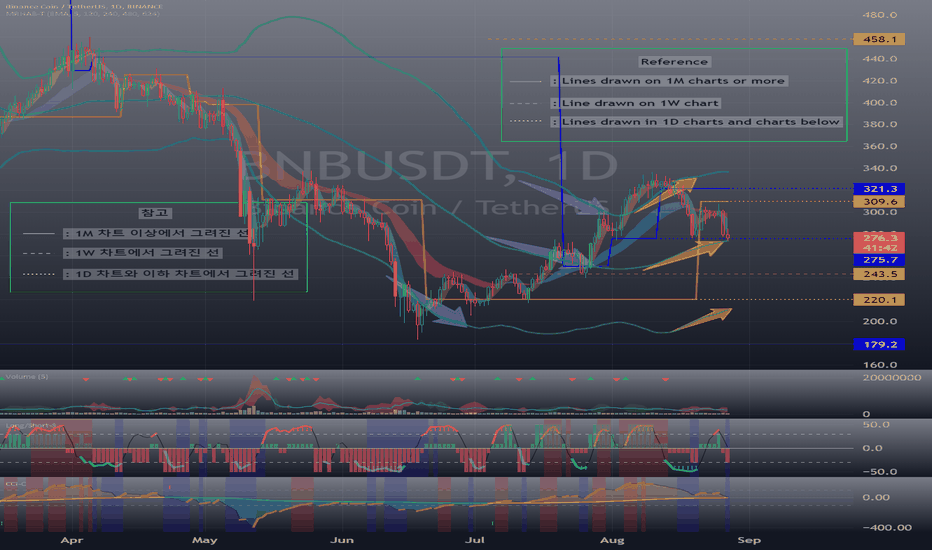
Task: Select the '1M 차트 이상에서 그려진 선' note
Action: point(156,233)
